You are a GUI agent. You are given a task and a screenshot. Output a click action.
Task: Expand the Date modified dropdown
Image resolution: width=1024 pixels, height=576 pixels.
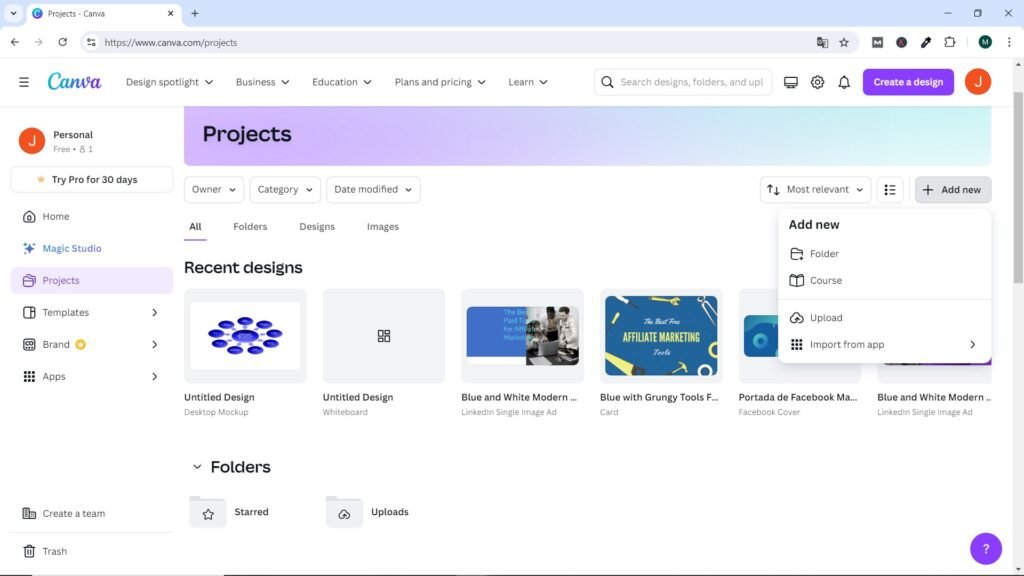[x=373, y=190]
